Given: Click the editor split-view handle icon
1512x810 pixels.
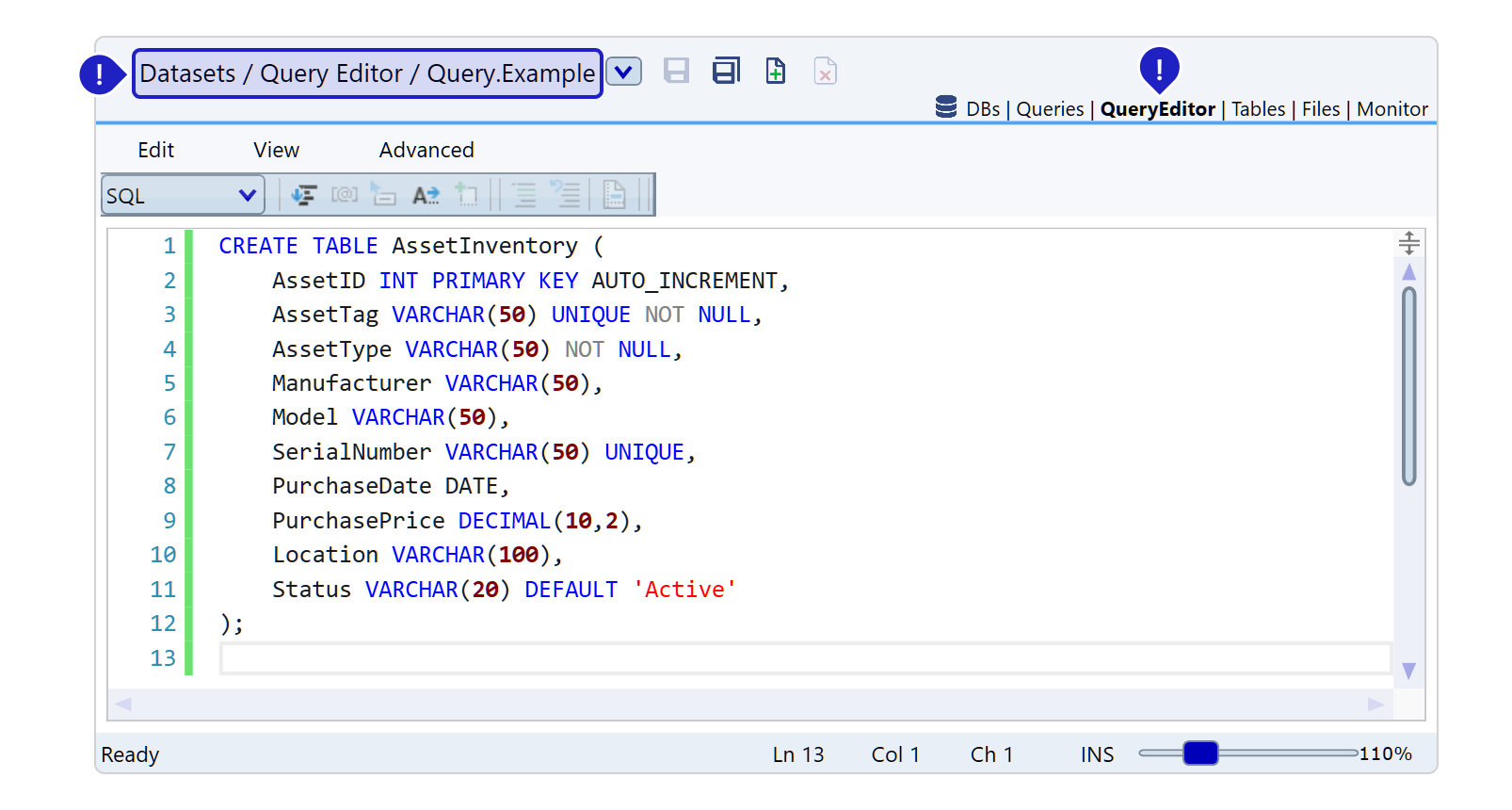Looking at the screenshot, I should tap(1408, 243).
